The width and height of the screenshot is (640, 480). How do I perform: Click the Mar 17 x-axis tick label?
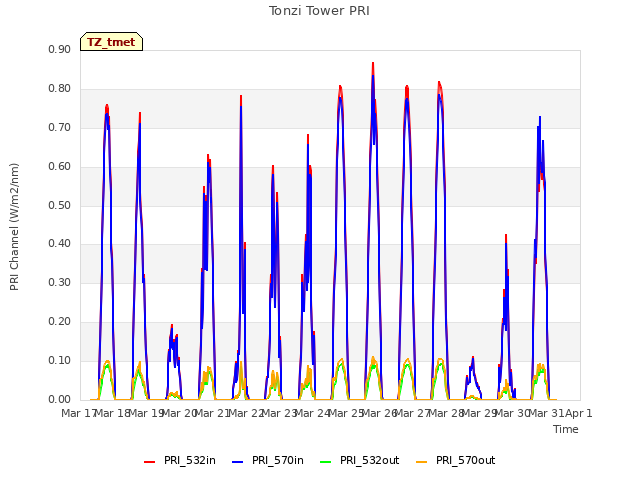coord(78,413)
